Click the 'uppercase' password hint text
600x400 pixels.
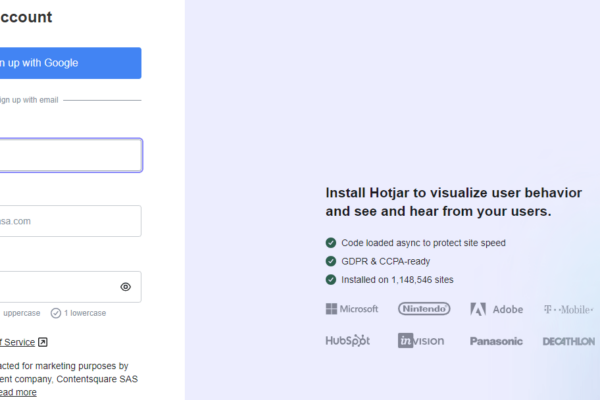pyautogui.click(x=22, y=313)
